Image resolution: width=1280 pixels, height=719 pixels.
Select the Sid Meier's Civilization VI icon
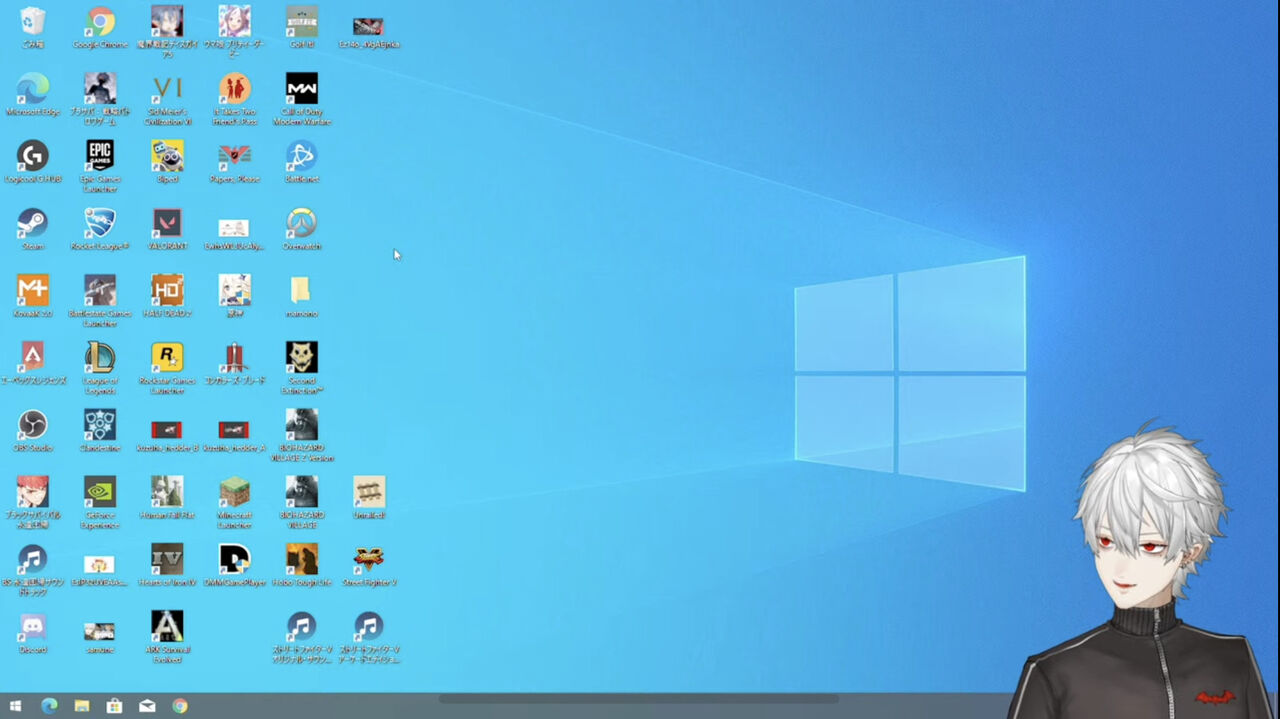point(167,89)
